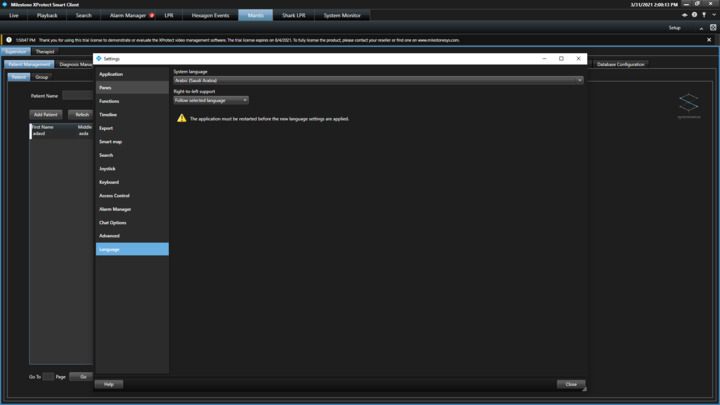Select the Timeline settings category

108,115
